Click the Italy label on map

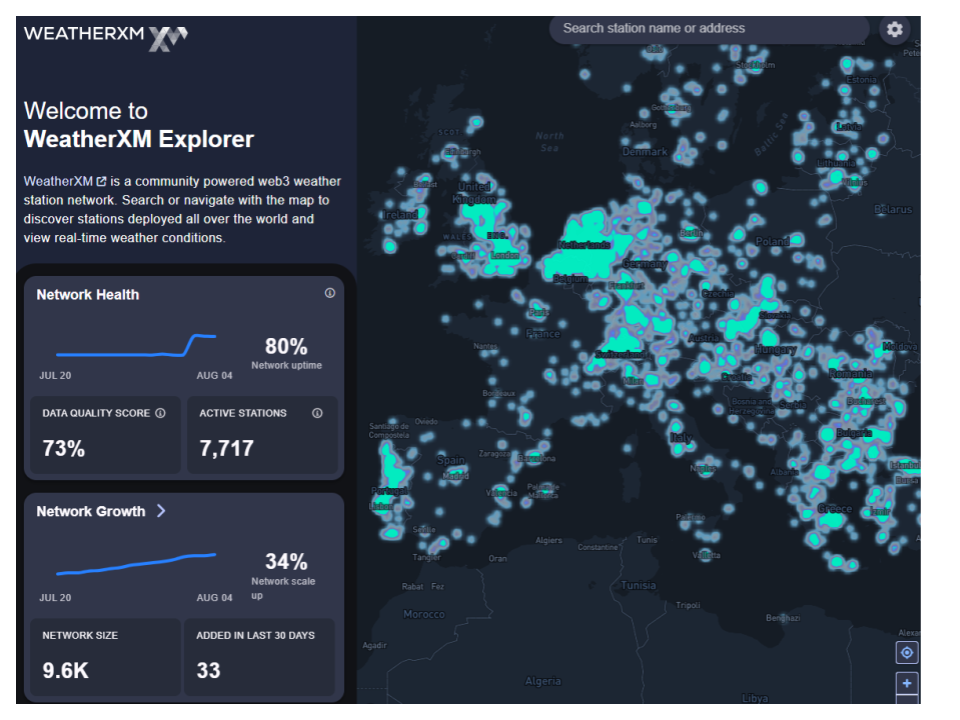pyautogui.click(x=681, y=437)
